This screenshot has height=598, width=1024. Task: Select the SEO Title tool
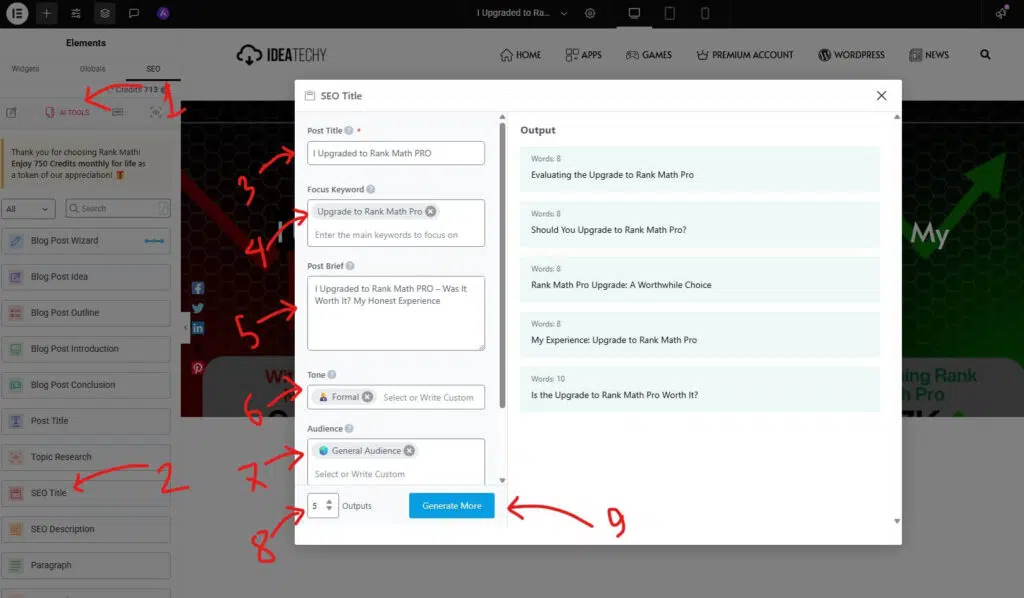[x=86, y=493]
